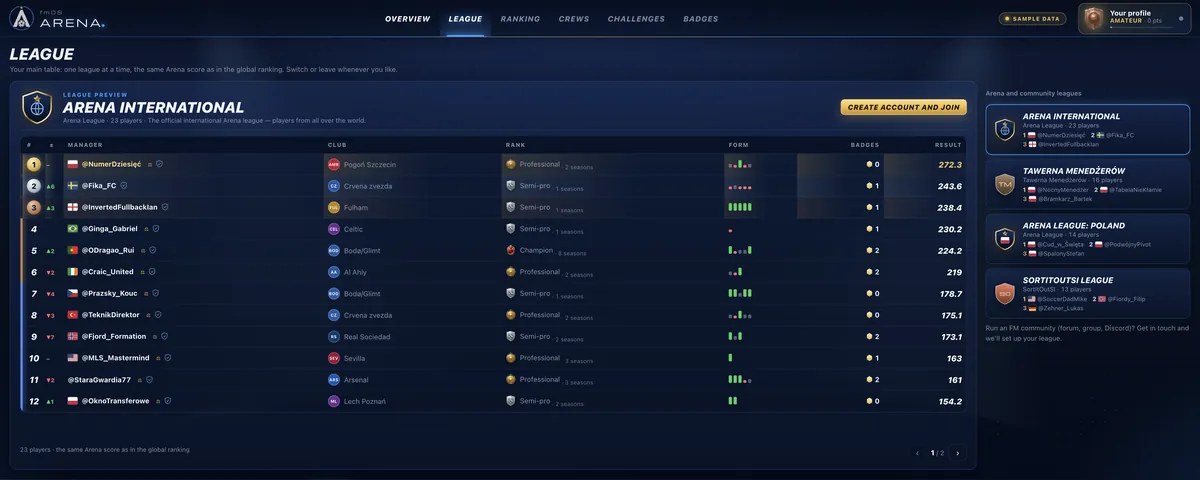Viewport: 1200px width, 480px height.
Task: Select Arena International league card
Action: [x=1087, y=129]
